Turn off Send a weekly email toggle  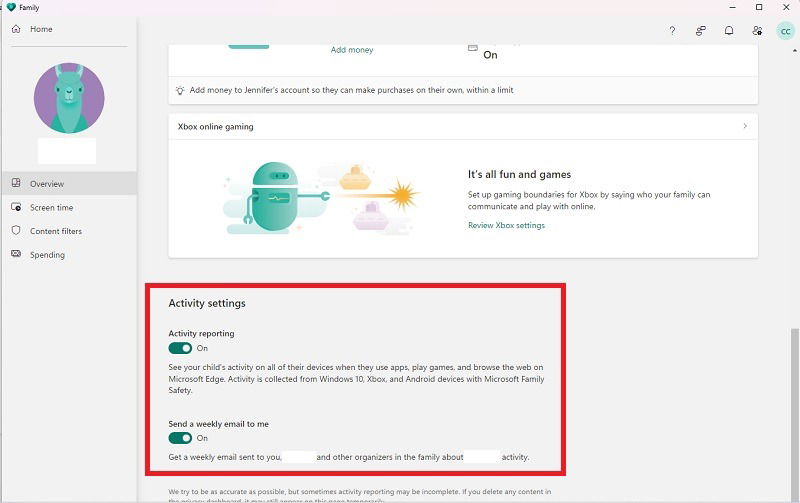coord(180,438)
